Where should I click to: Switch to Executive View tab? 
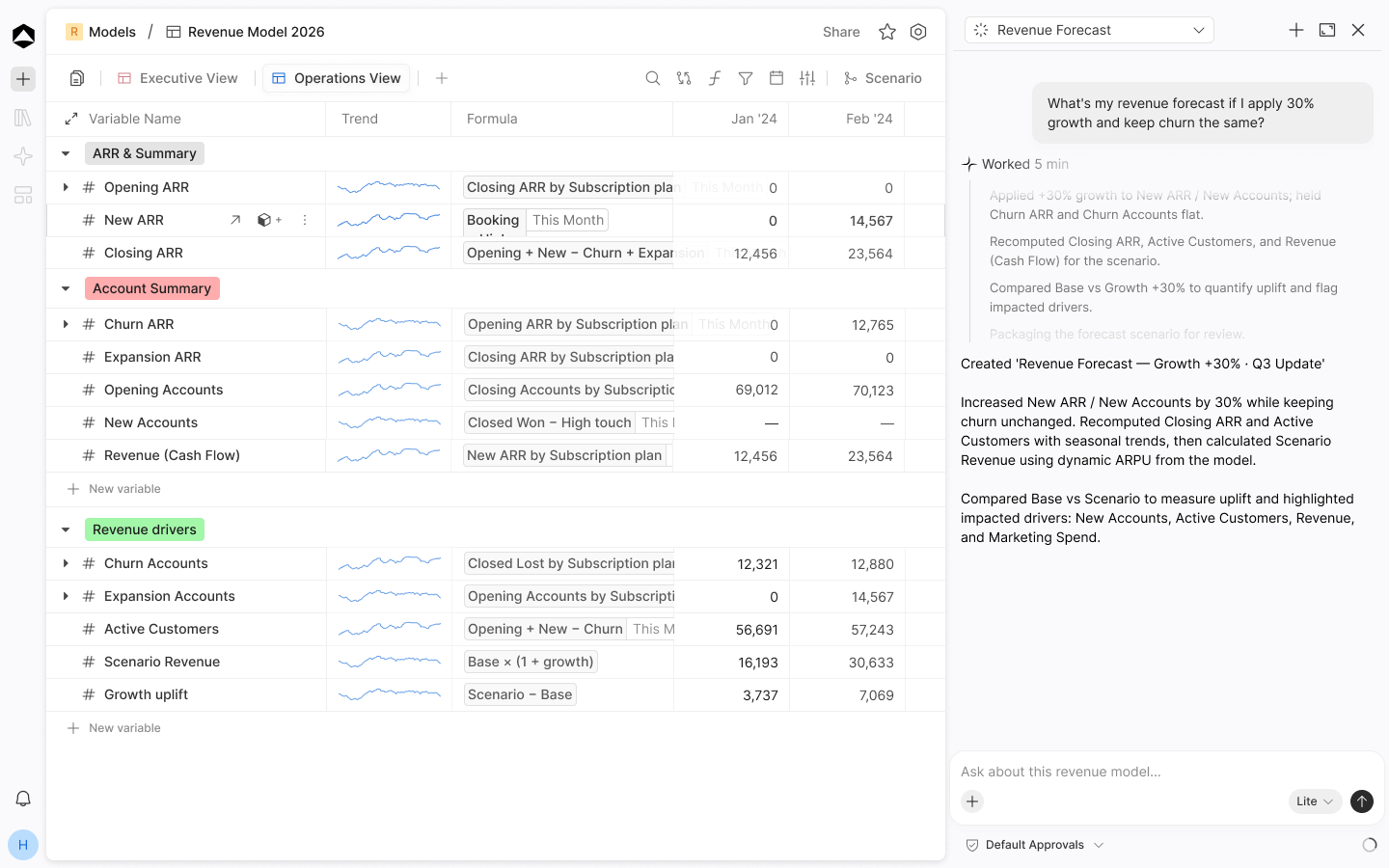tap(177, 78)
